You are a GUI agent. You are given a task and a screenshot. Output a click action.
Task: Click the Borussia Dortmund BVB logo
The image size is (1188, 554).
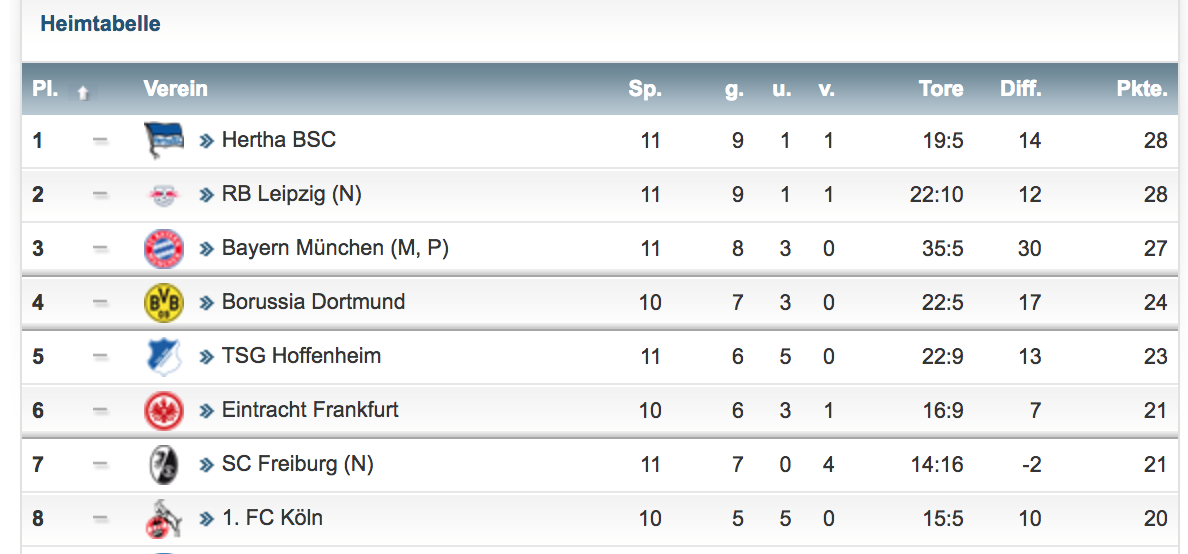(164, 302)
